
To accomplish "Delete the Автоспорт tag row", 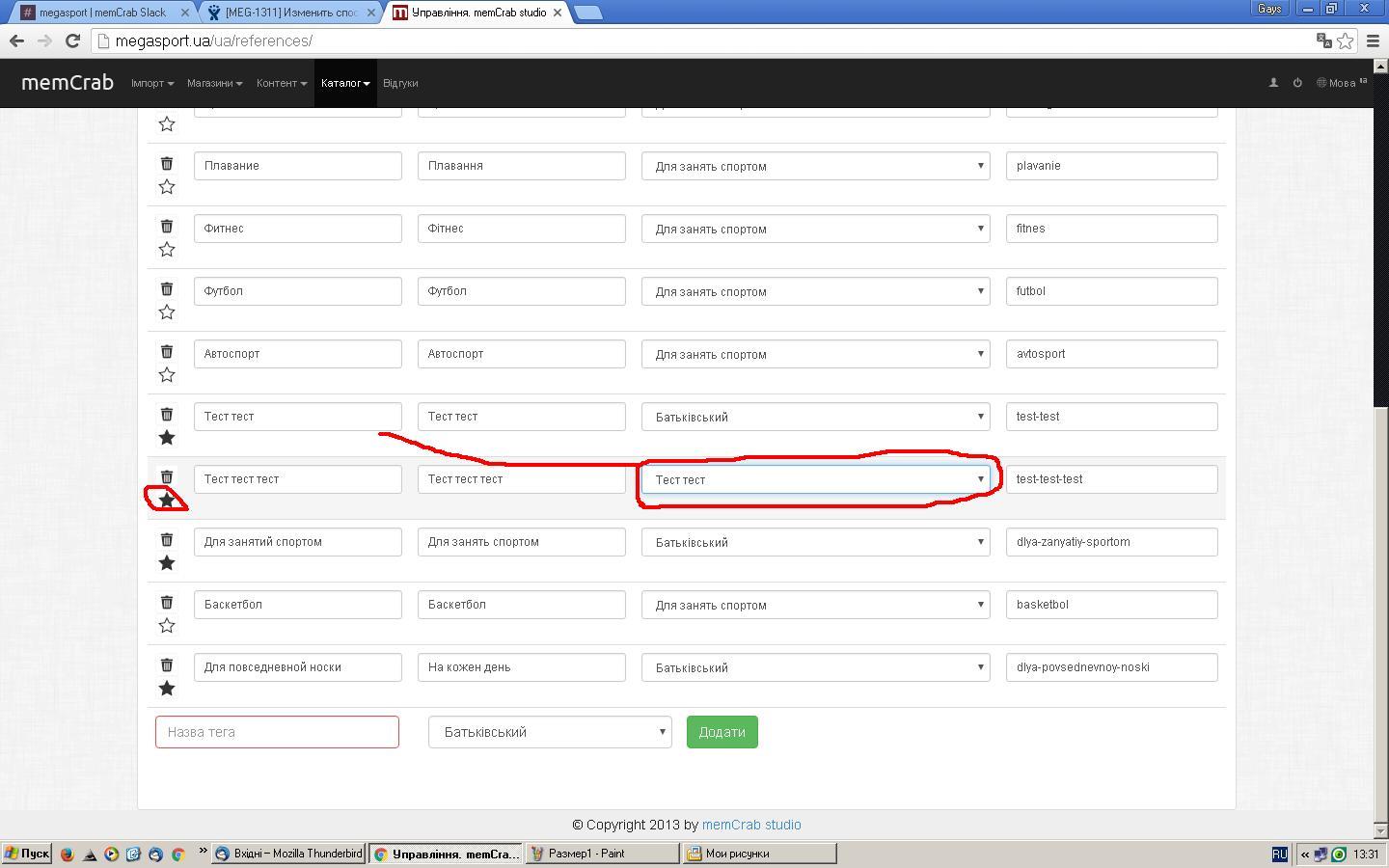I will coord(167,352).
